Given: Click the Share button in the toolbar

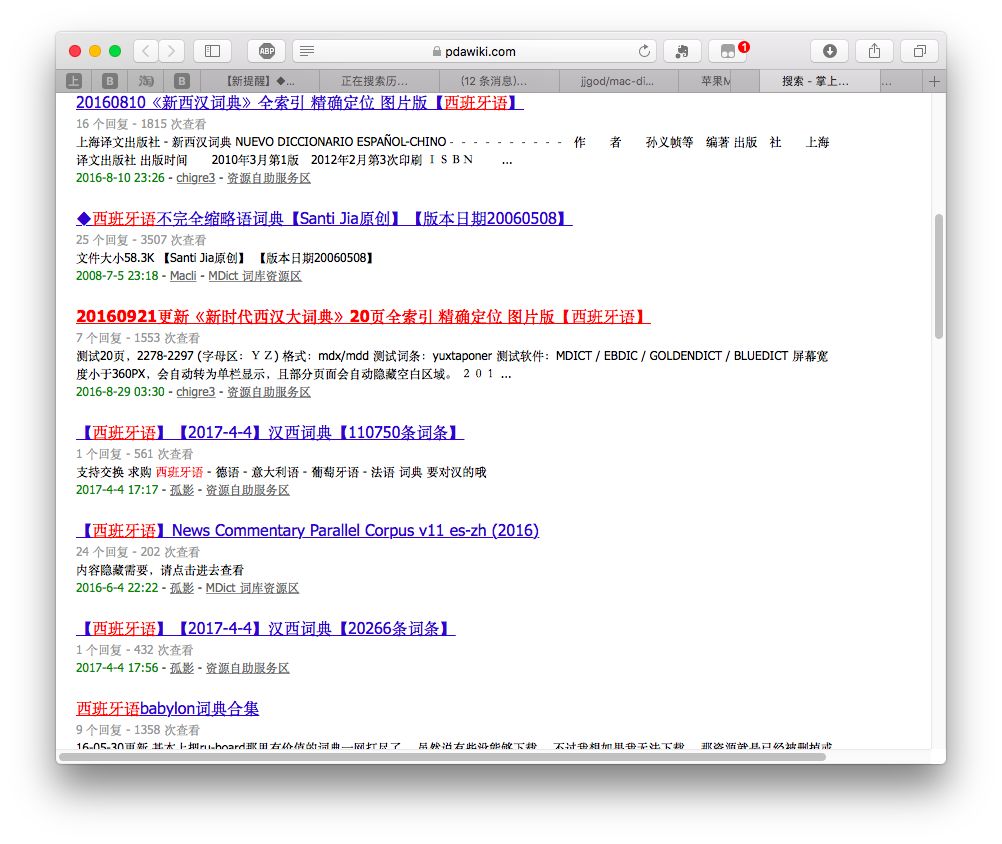Looking at the screenshot, I should coord(874,51).
